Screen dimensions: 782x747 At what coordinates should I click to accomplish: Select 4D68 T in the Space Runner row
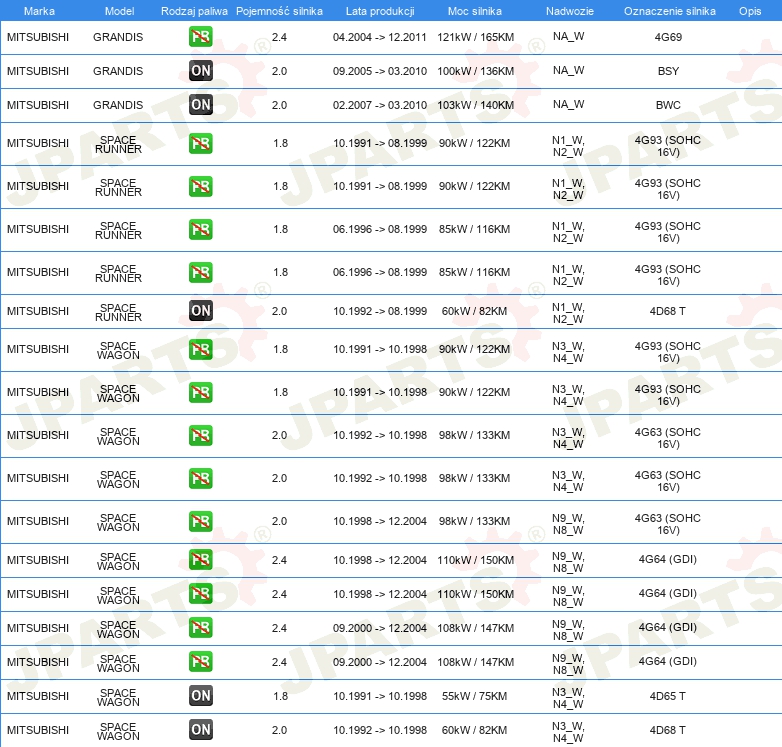click(667, 311)
